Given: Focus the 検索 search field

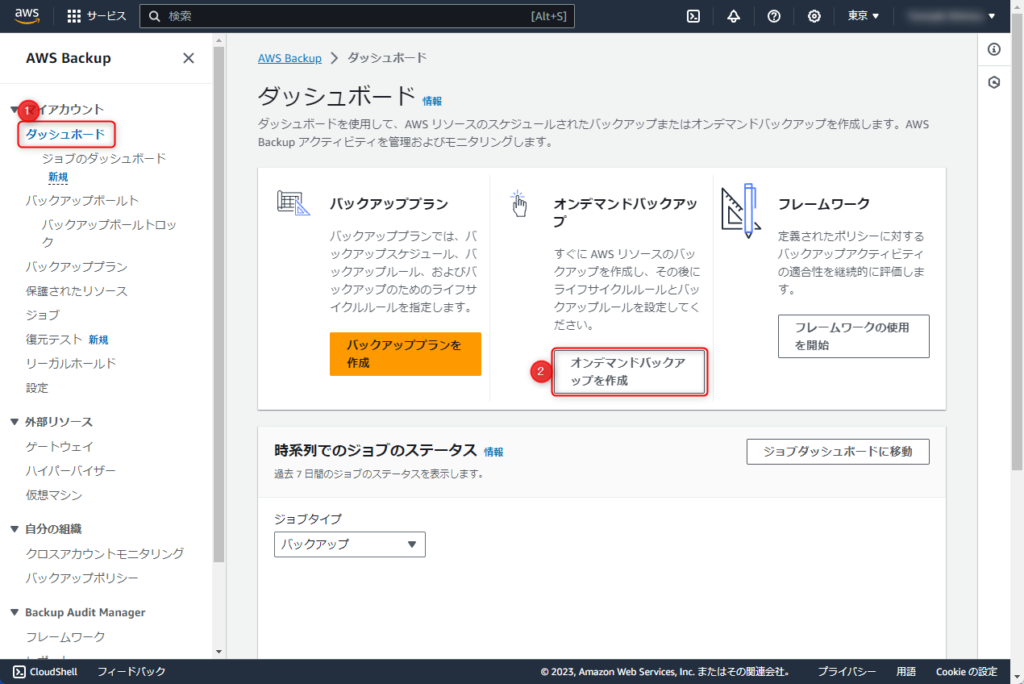Looking at the screenshot, I should pos(357,16).
